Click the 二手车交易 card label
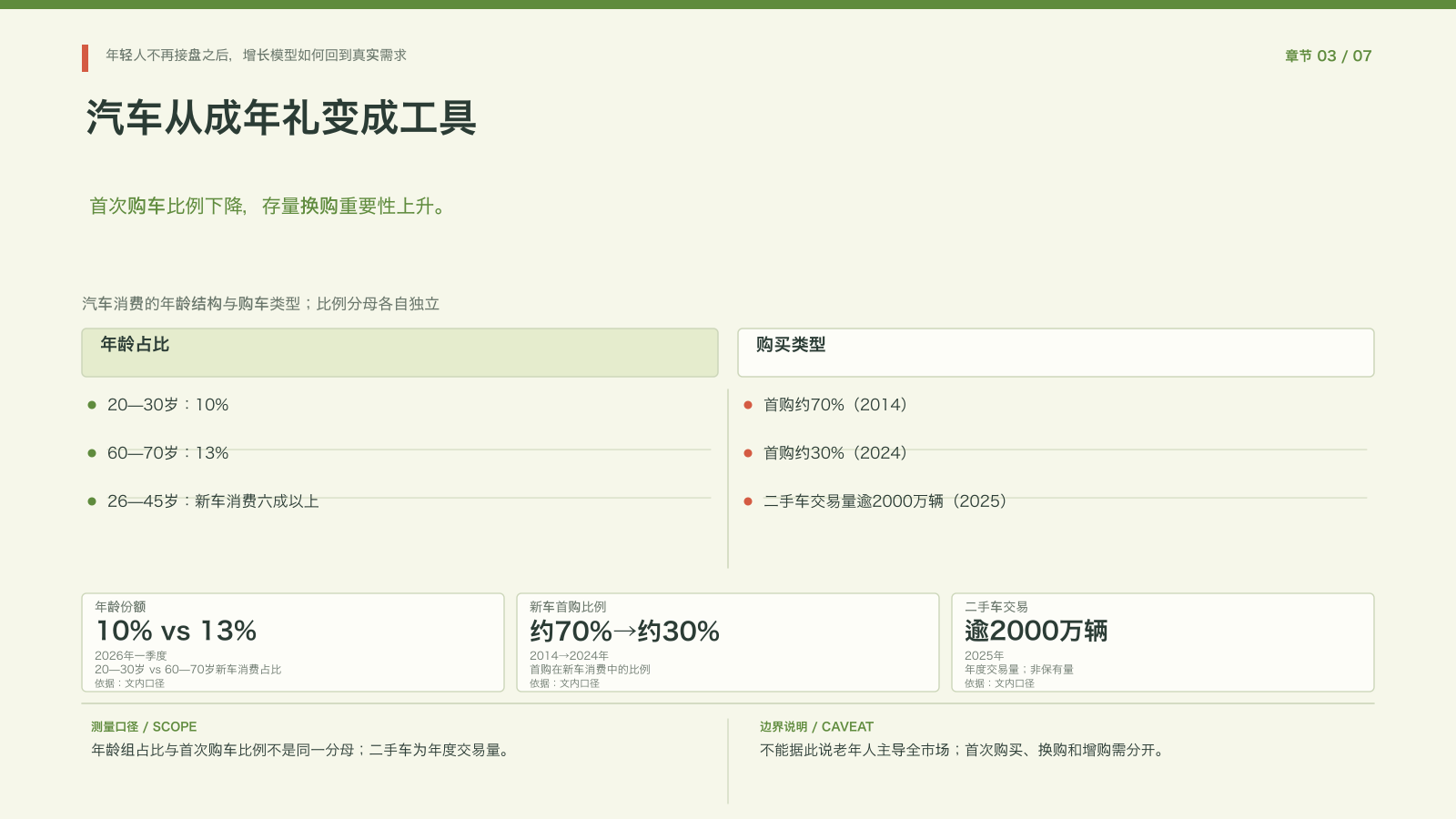Screen dimensions: 1456x819 click(996, 607)
